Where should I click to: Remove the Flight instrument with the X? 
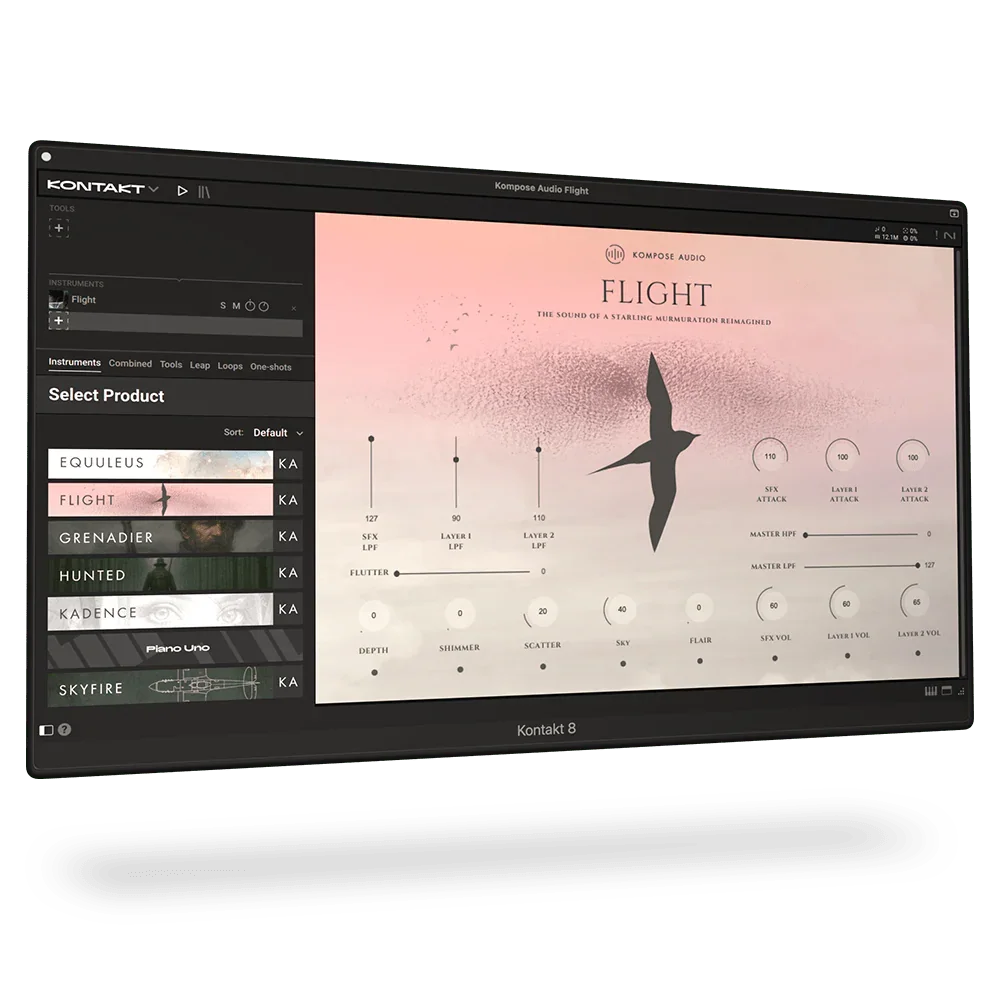click(x=293, y=308)
